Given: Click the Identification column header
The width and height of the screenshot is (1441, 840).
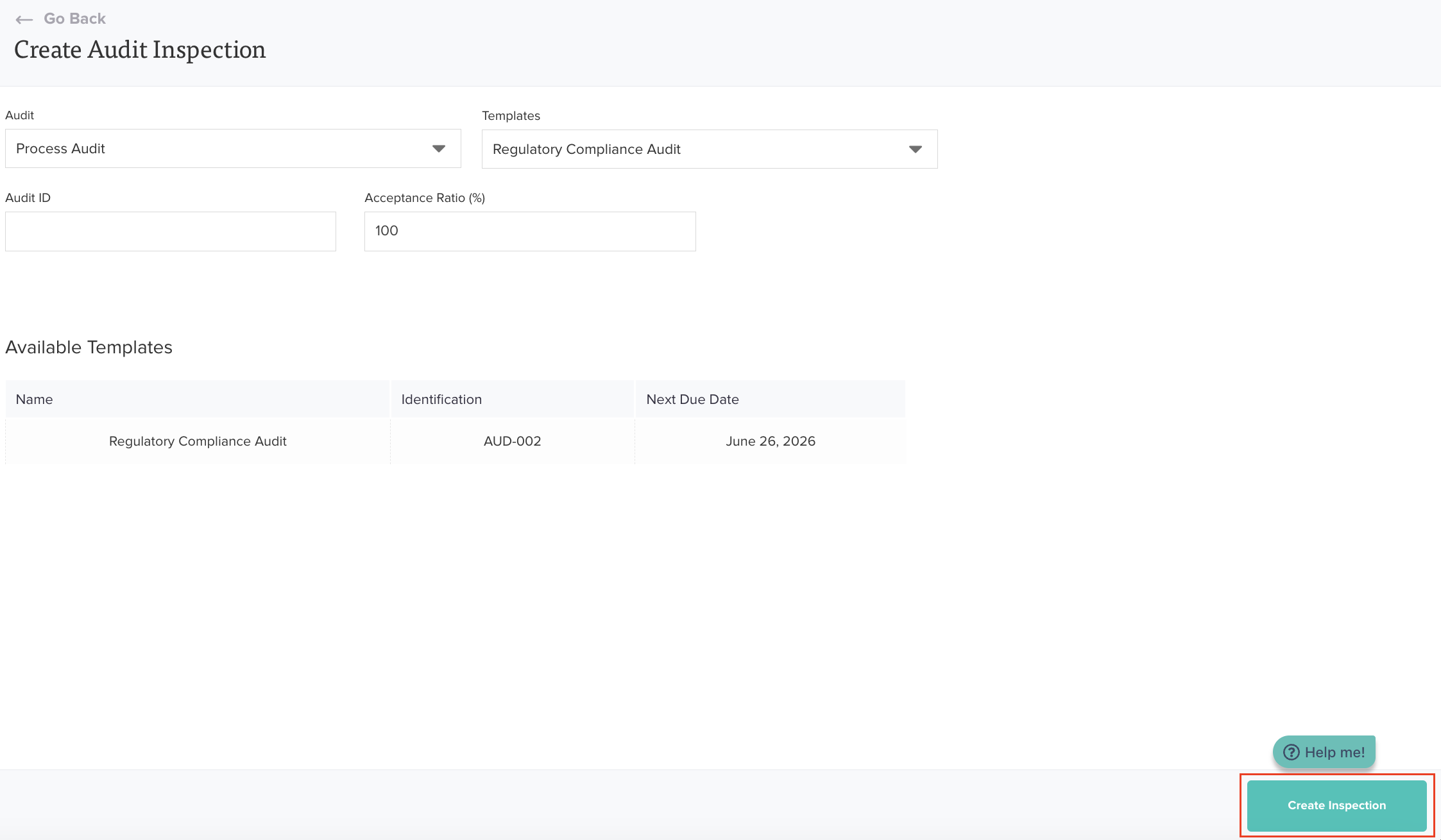Looking at the screenshot, I should (441, 399).
